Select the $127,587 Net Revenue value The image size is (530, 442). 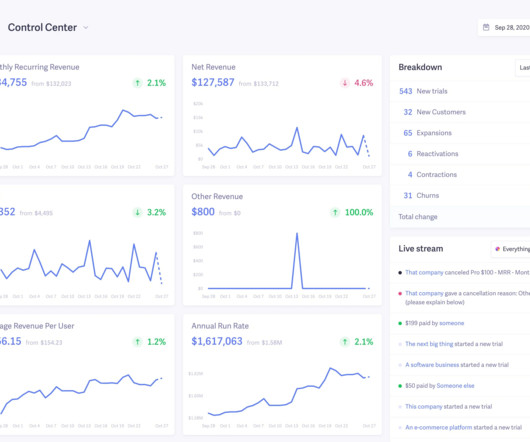213,82
